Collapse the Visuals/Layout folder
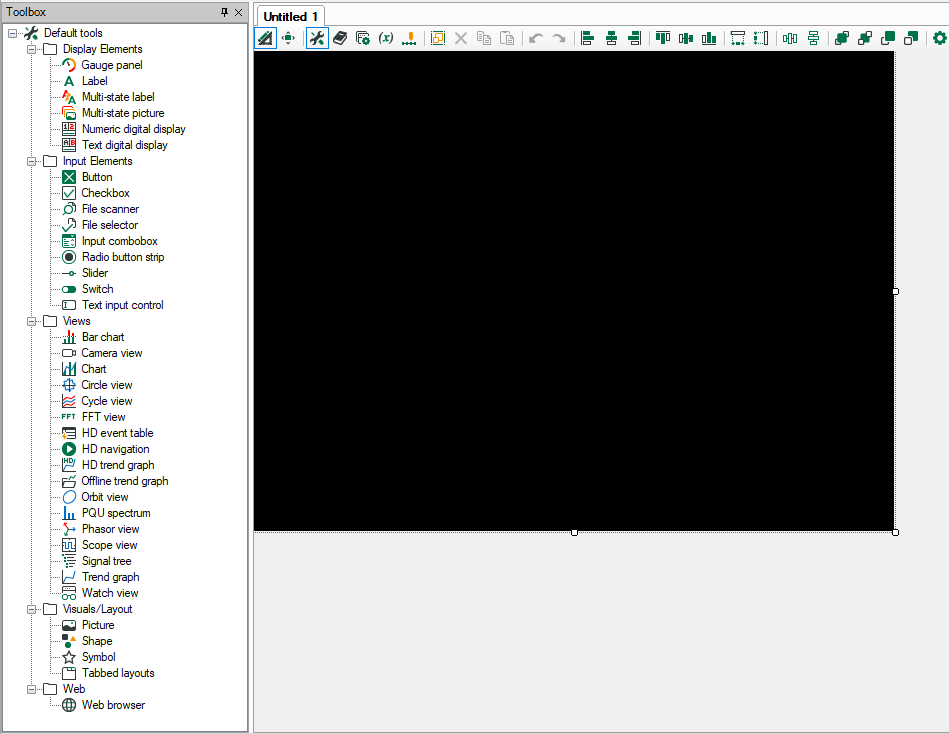This screenshot has width=949, height=734. (31, 609)
